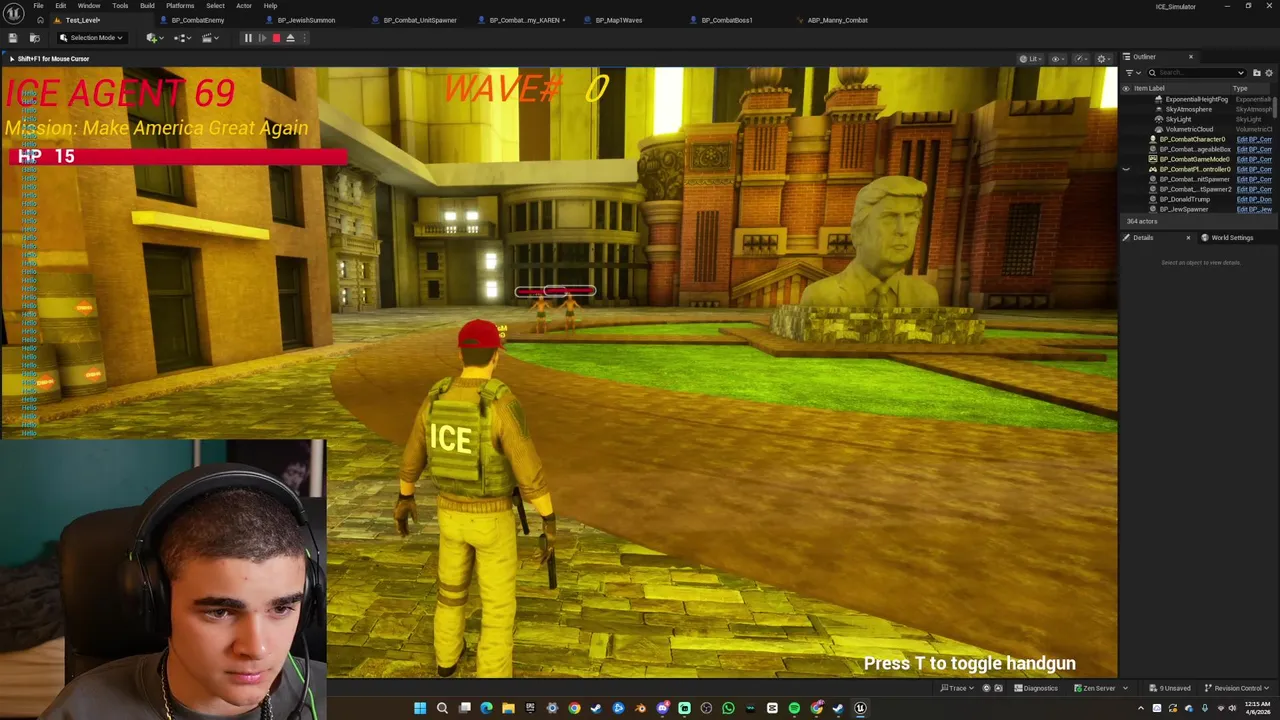The image size is (1280, 720).
Task: Open File Explorer from the taskbar
Action: click(x=508, y=708)
